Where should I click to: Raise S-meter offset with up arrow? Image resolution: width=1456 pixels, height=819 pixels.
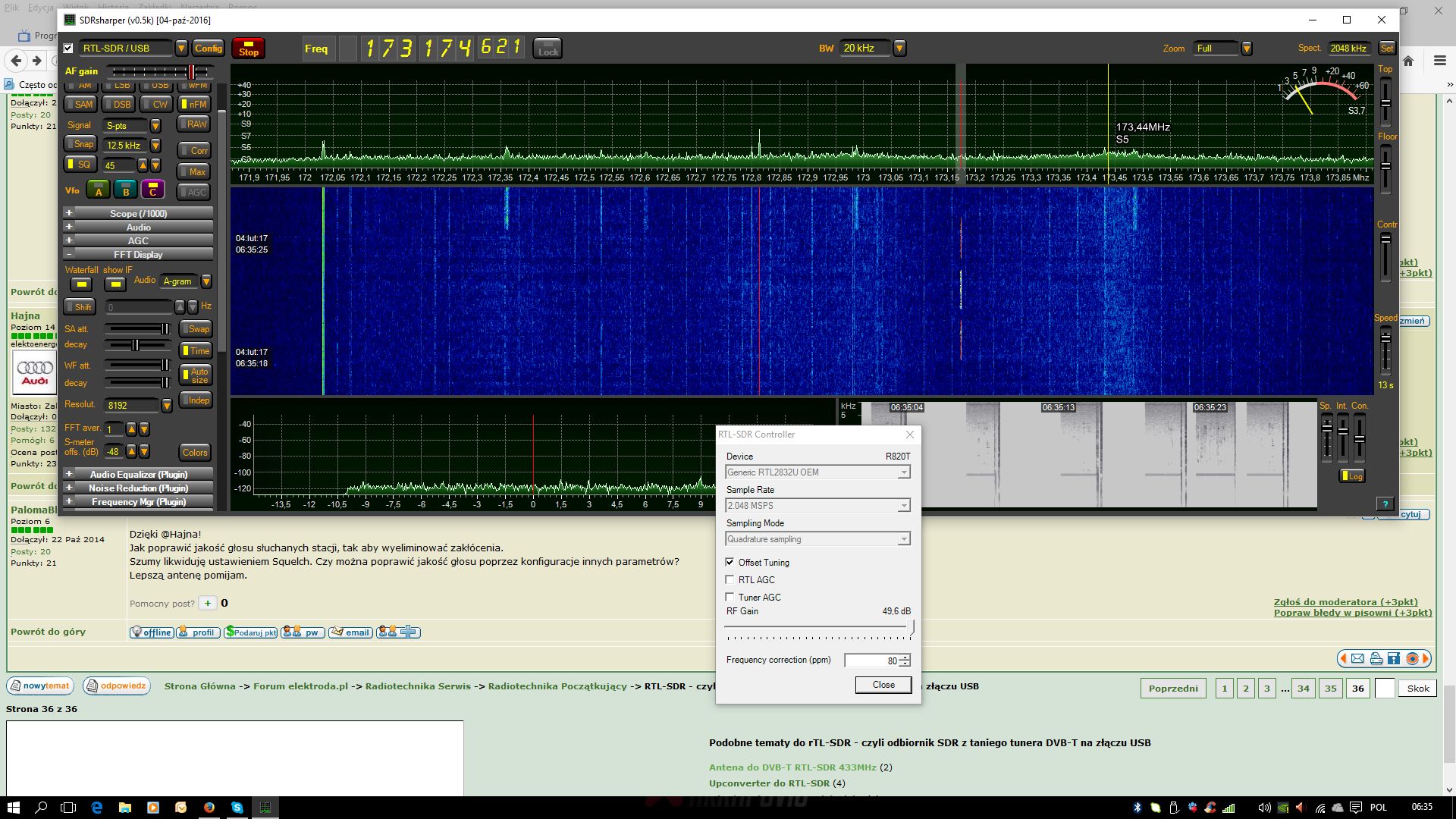click(x=131, y=451)
